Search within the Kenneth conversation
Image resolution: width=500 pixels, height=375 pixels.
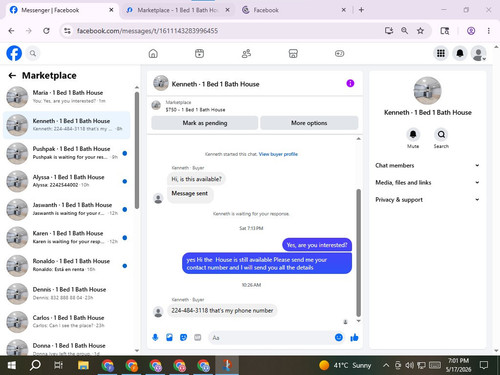[441, 134]
